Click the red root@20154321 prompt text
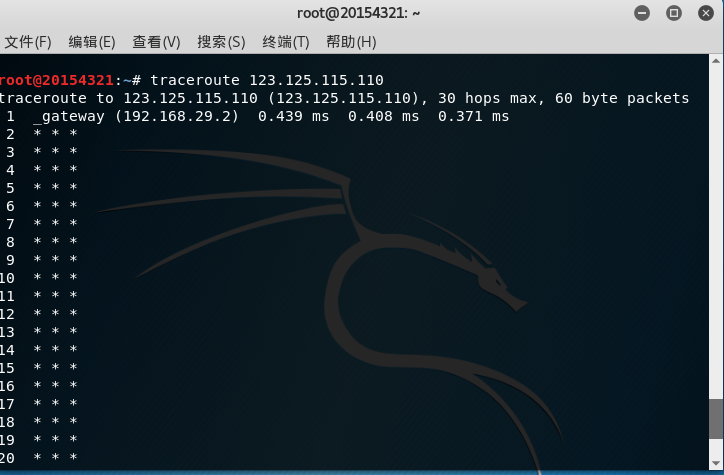 pyautogui.click(x=56, y=80)
